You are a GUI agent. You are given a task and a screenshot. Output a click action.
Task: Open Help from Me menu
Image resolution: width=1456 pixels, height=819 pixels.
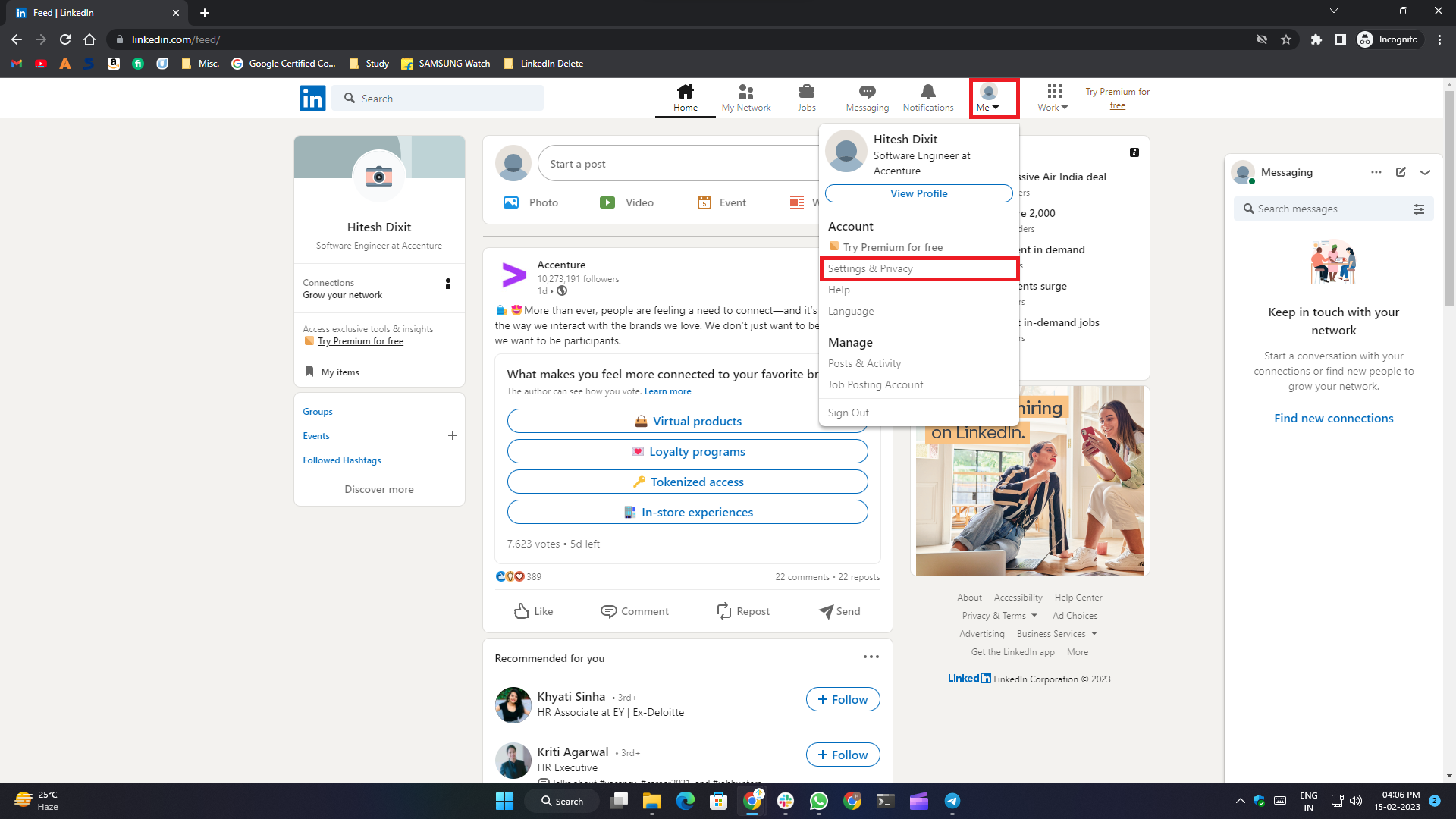pyautogui.click(x=839, y=290)
